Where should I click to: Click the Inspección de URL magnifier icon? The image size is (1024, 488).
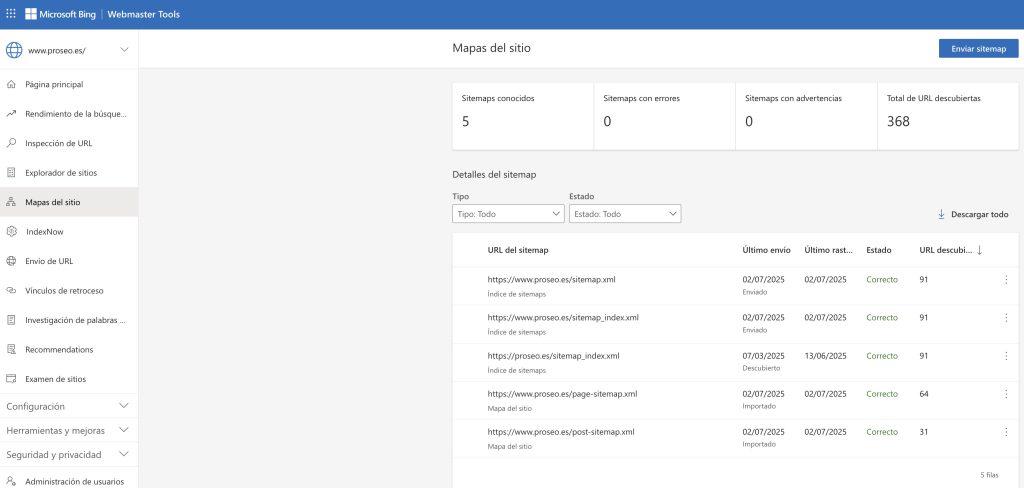(x=12, y=143)
